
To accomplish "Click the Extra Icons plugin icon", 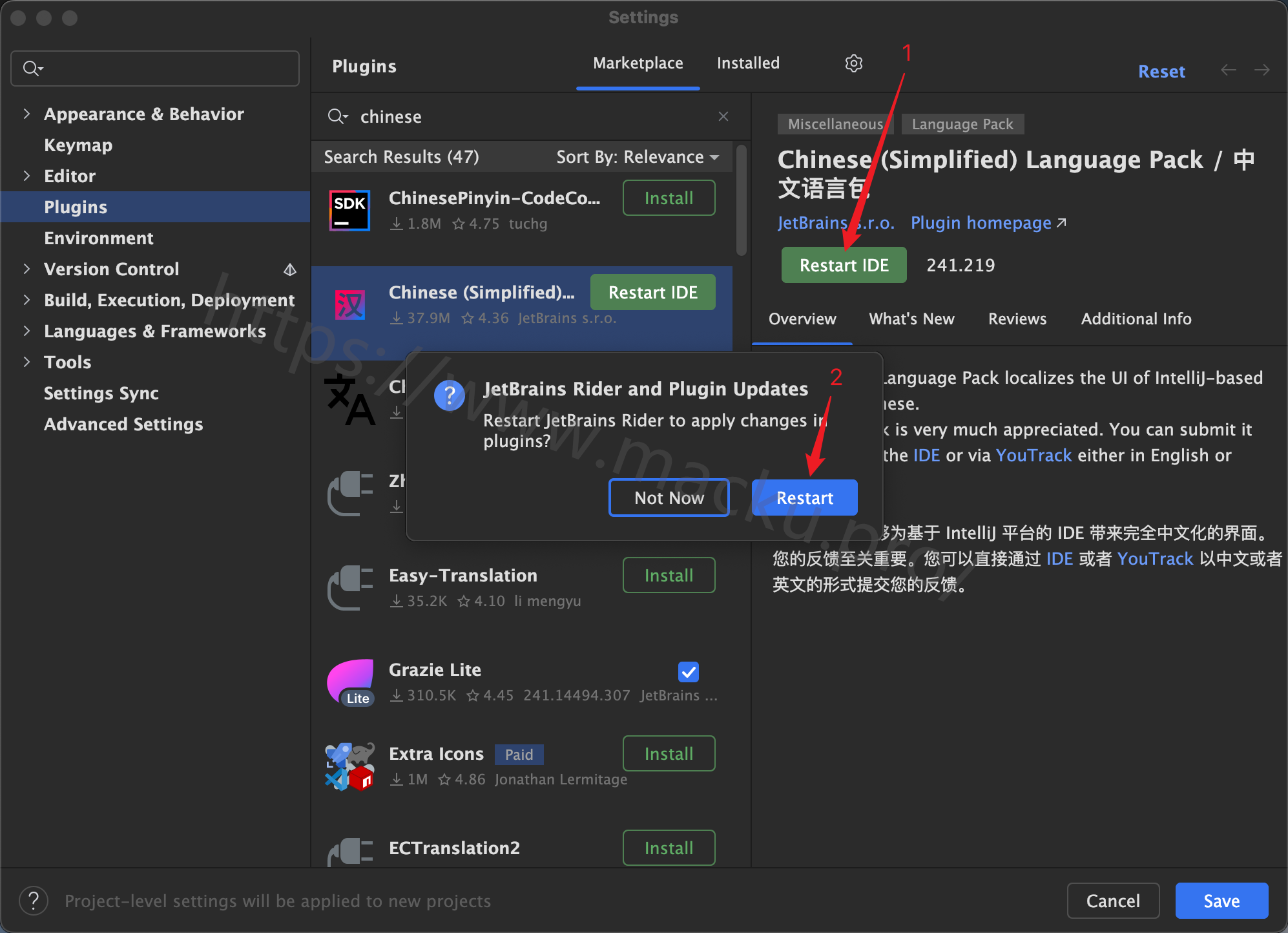I will point(349,766).
